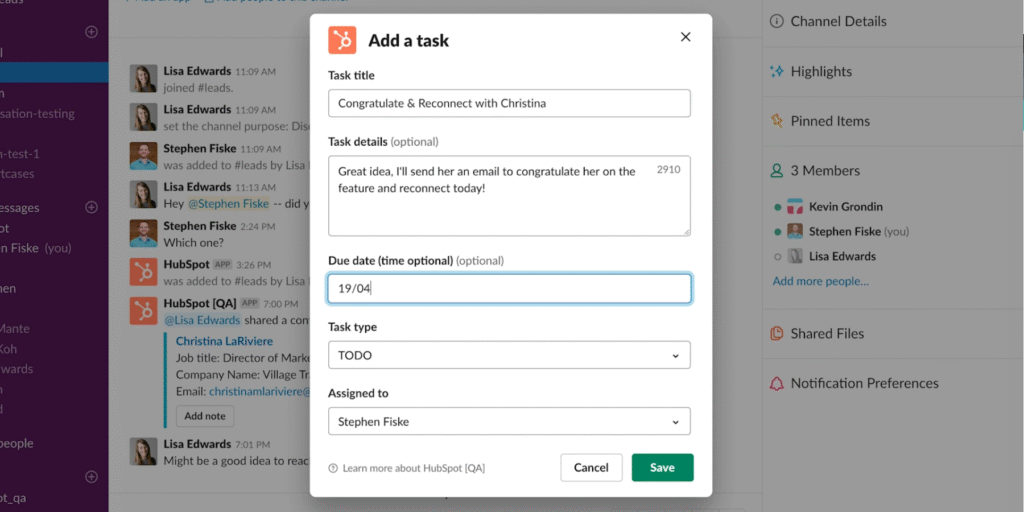Click the Highlights sparkle icon
Image resolution: width=1024 pixels, height=512 pixels.
click(776, 71)
